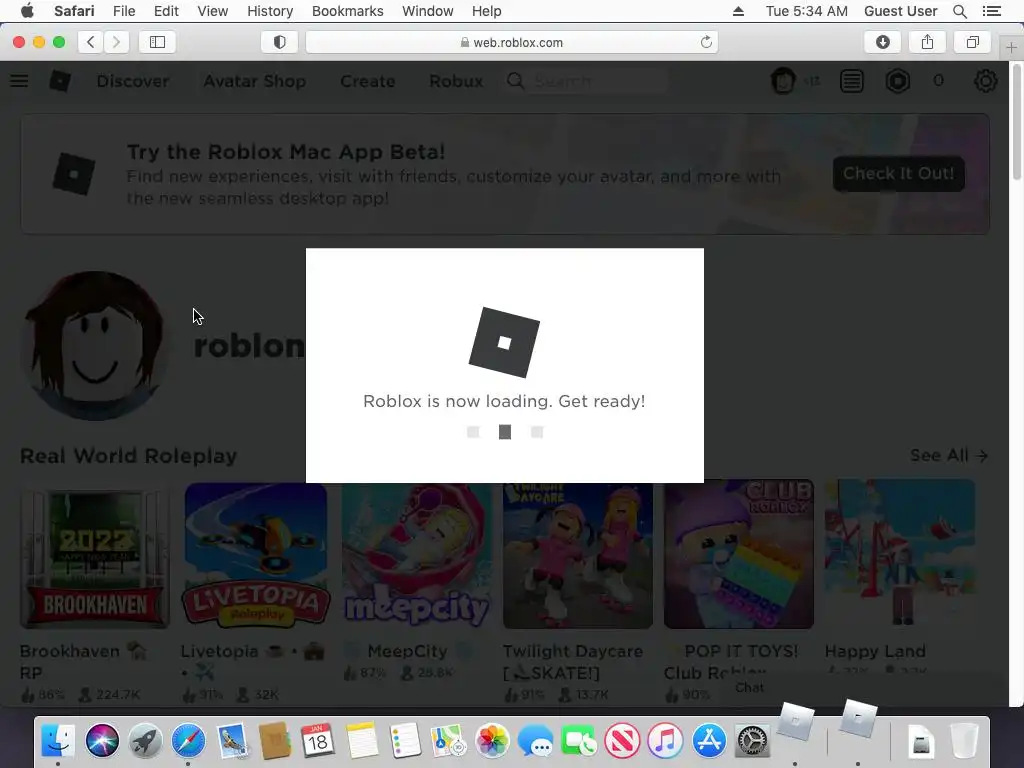
Task: Show Safari sidebar
Action: pyautogui.click(x=157, y=42)
